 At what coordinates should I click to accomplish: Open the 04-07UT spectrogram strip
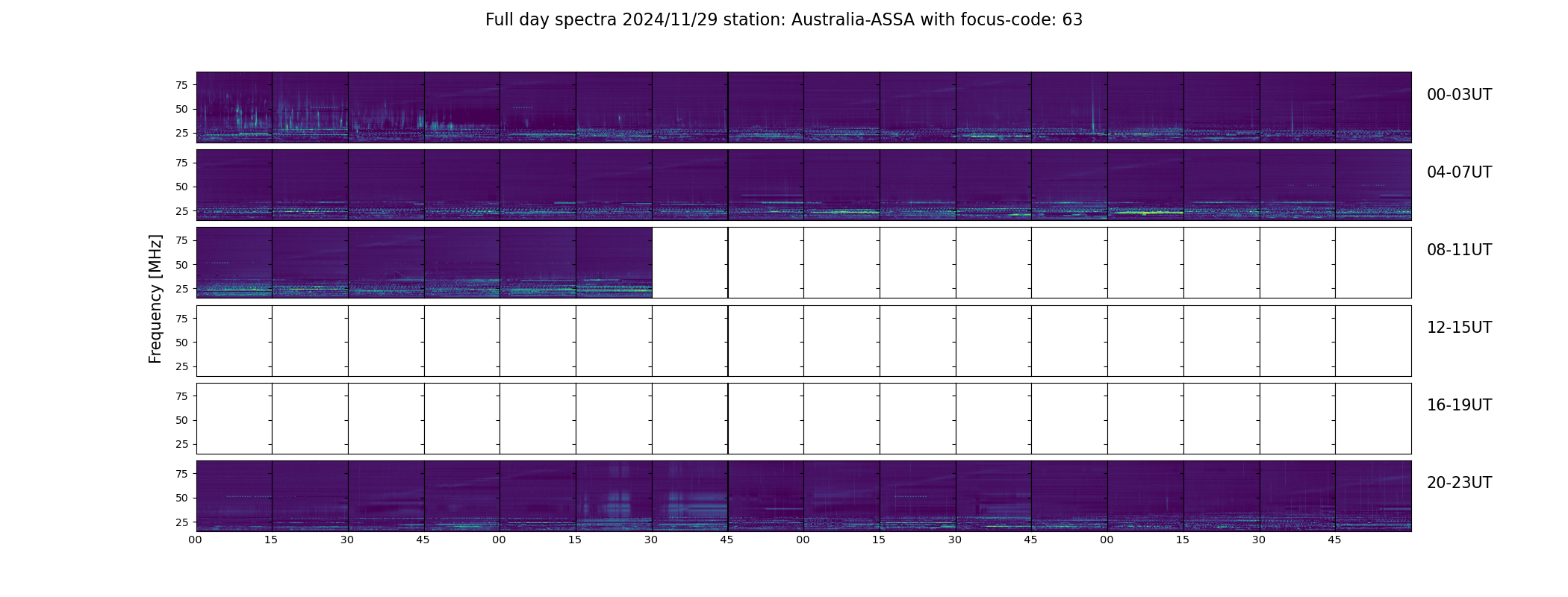[803, 184]
